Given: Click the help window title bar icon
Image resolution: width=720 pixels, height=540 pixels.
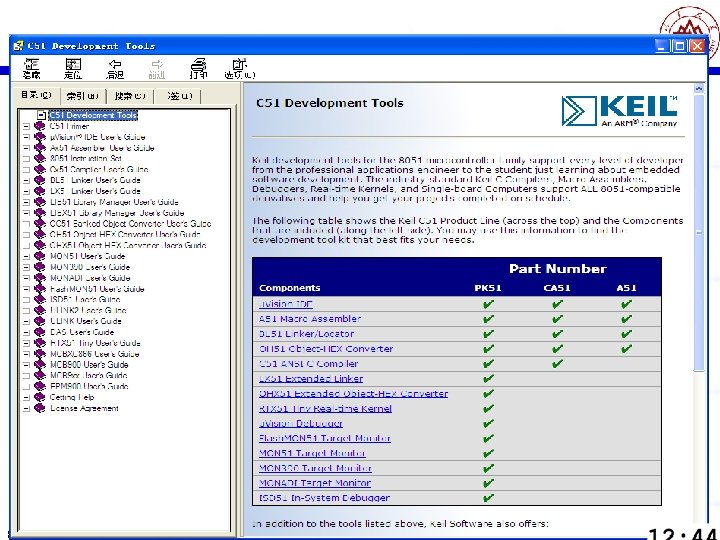Looking at the screenshot, I should point(18,46).
